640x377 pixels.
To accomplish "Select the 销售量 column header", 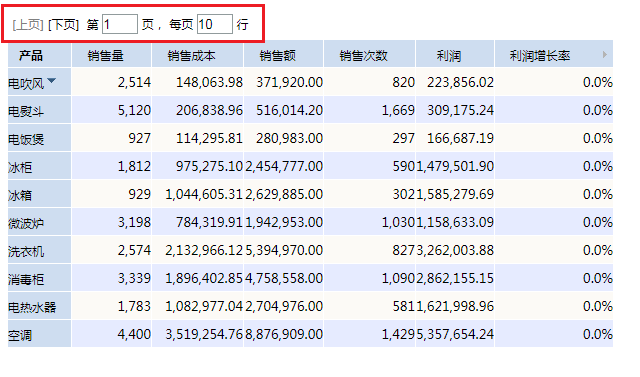I will pos(111,54).
